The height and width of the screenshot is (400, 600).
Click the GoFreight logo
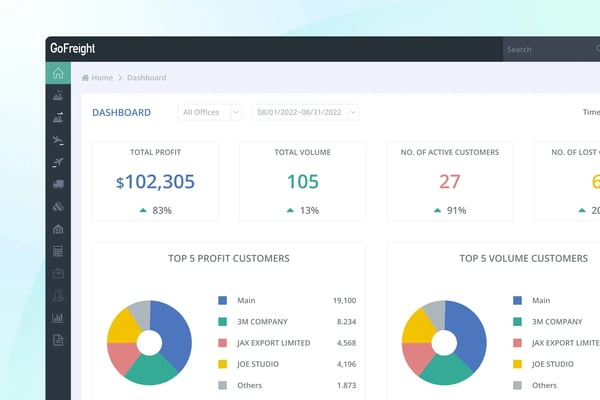point(72,49)
